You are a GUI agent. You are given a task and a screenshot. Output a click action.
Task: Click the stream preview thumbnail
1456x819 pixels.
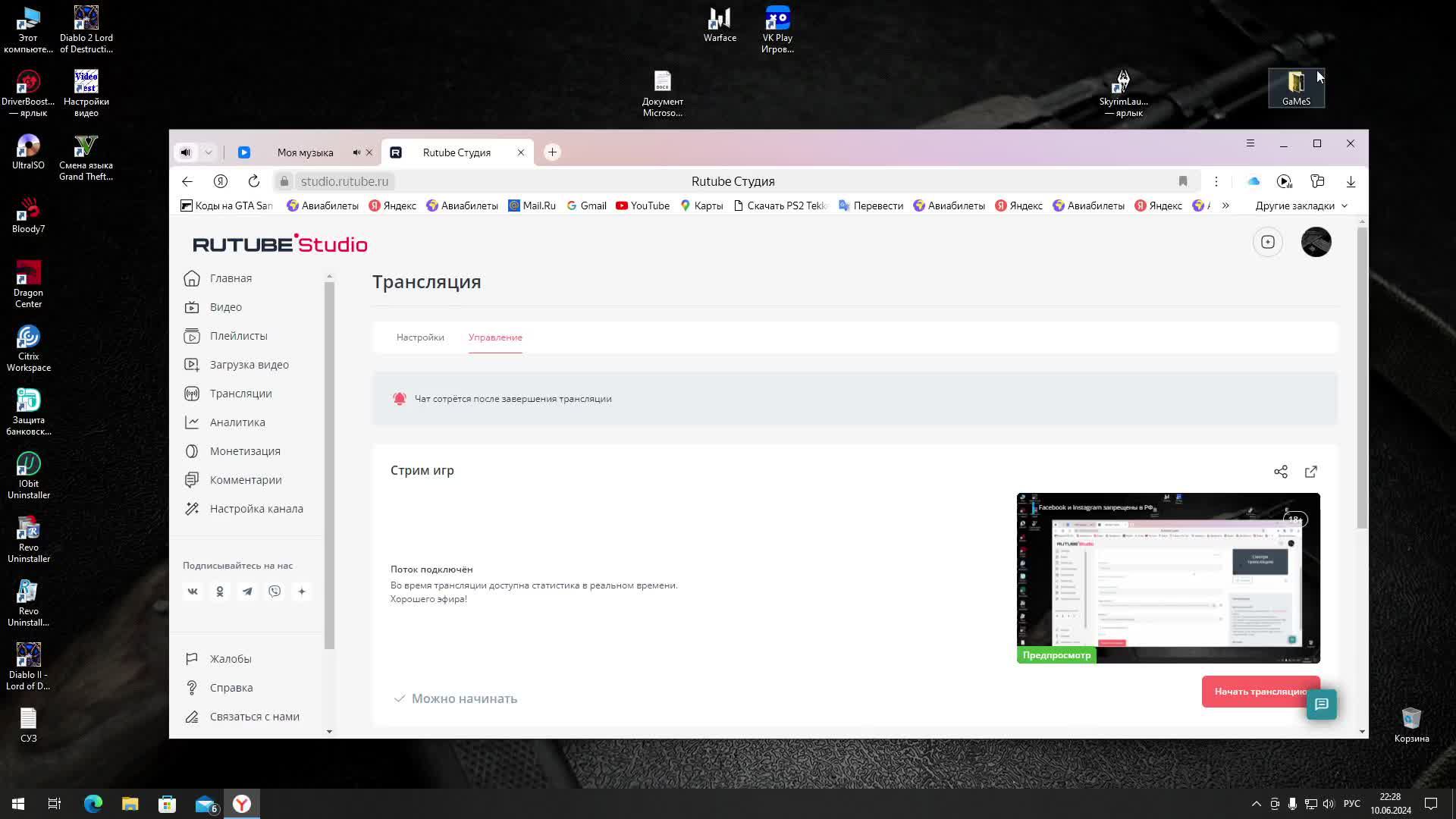(x=1168, y=578)
